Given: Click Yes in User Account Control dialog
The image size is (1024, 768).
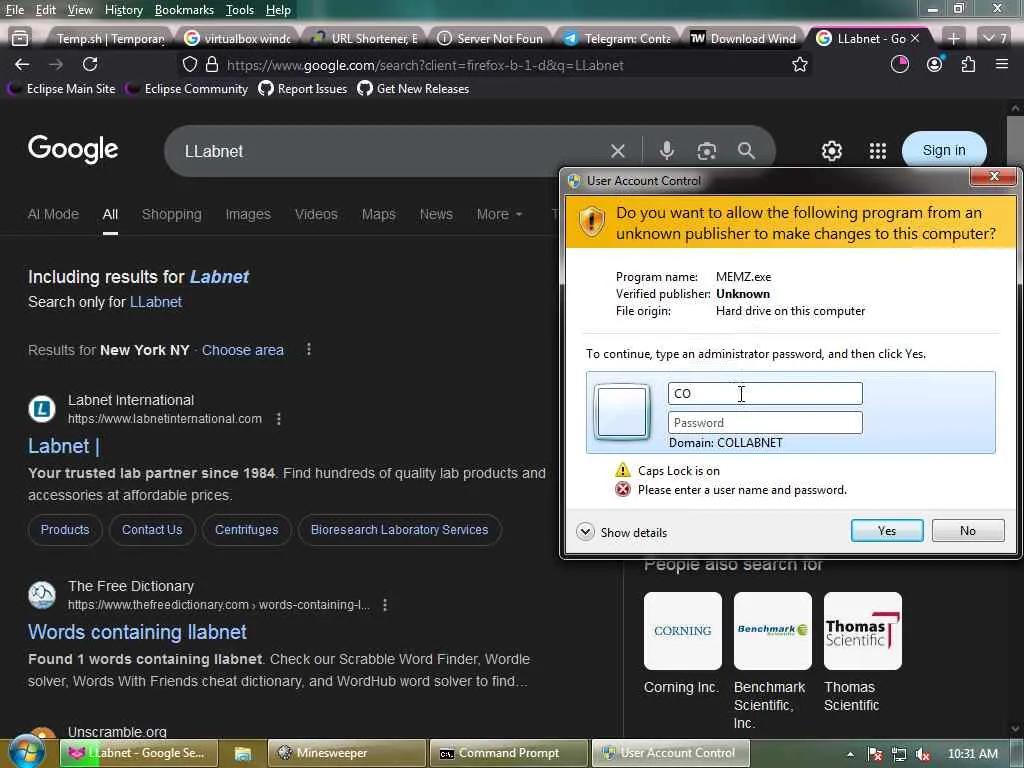Looking at the screenshot, I should [887, 531].
